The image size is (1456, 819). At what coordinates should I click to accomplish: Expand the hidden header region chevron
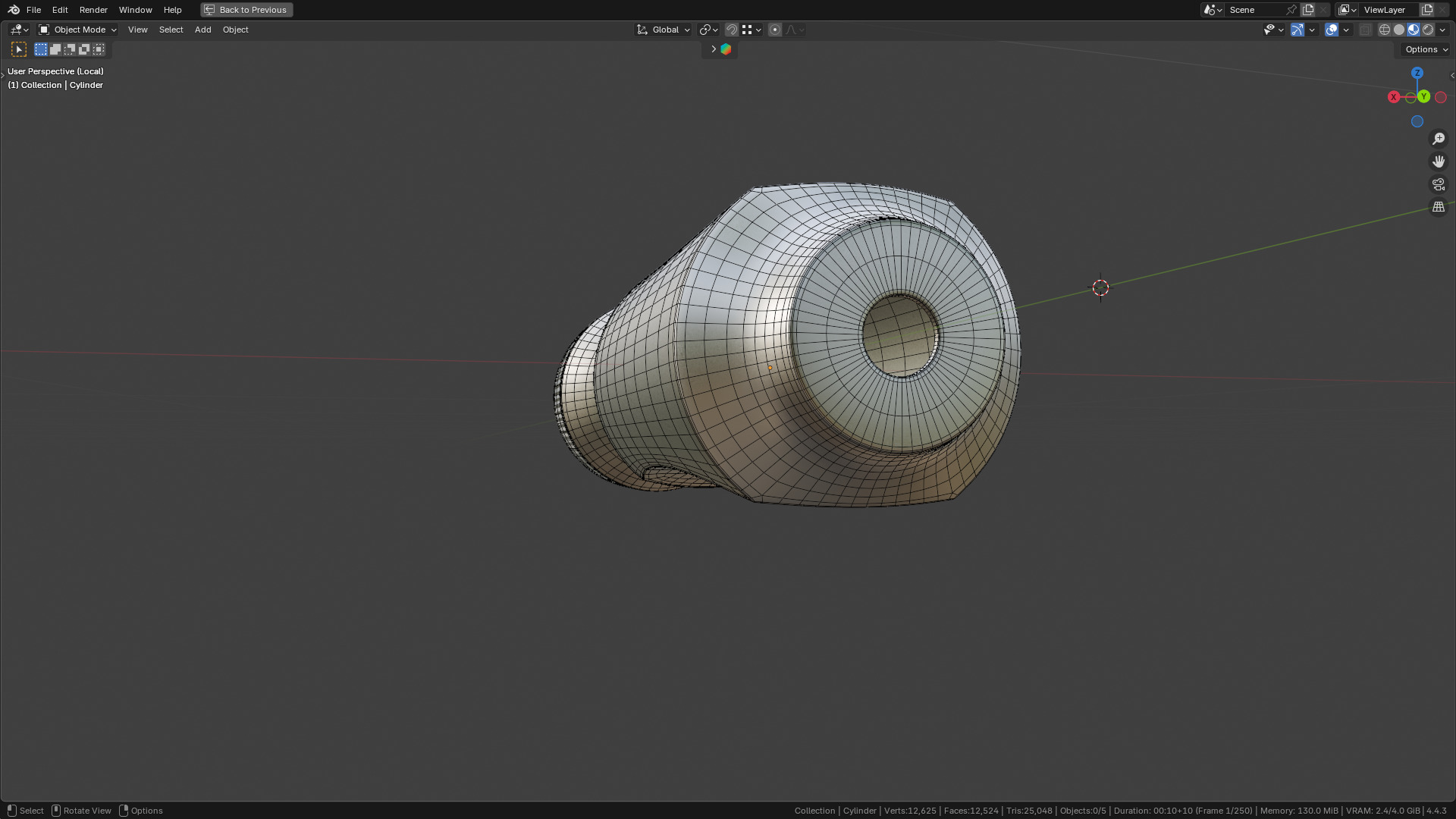[x=713, y=49]
